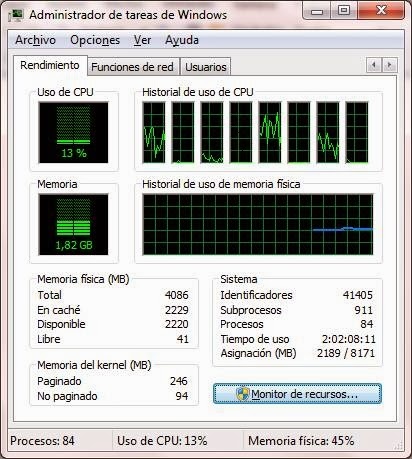Open the Ver menu

pyautogui.click(x=142, y=40)
